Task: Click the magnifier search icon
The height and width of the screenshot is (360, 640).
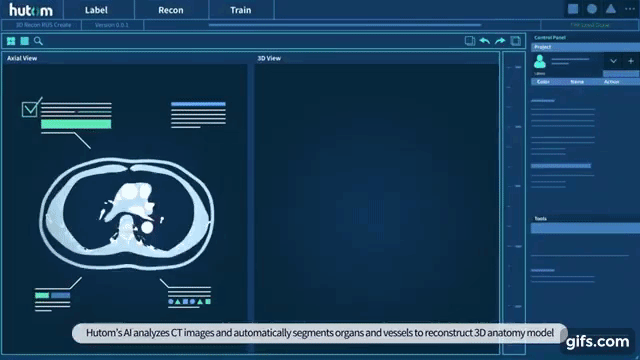Action: tap(38, 41)
